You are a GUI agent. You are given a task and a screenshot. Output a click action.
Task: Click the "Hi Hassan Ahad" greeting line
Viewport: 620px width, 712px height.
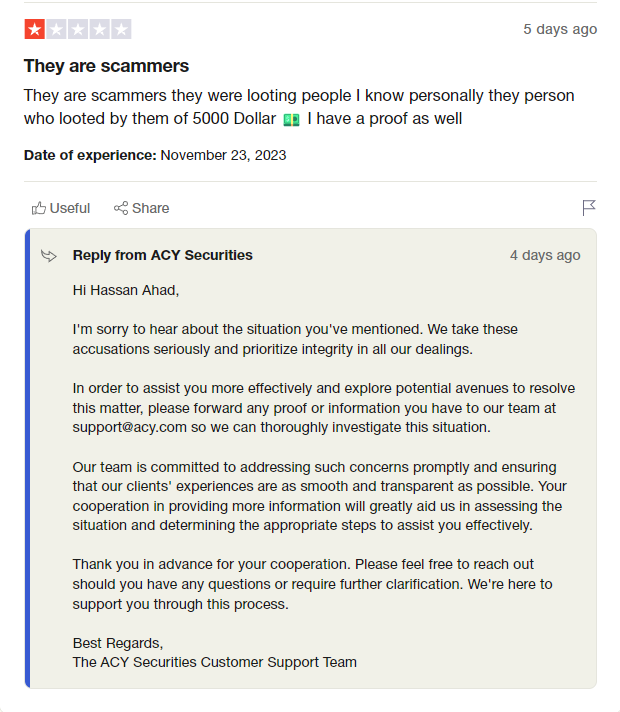(126, 291)
